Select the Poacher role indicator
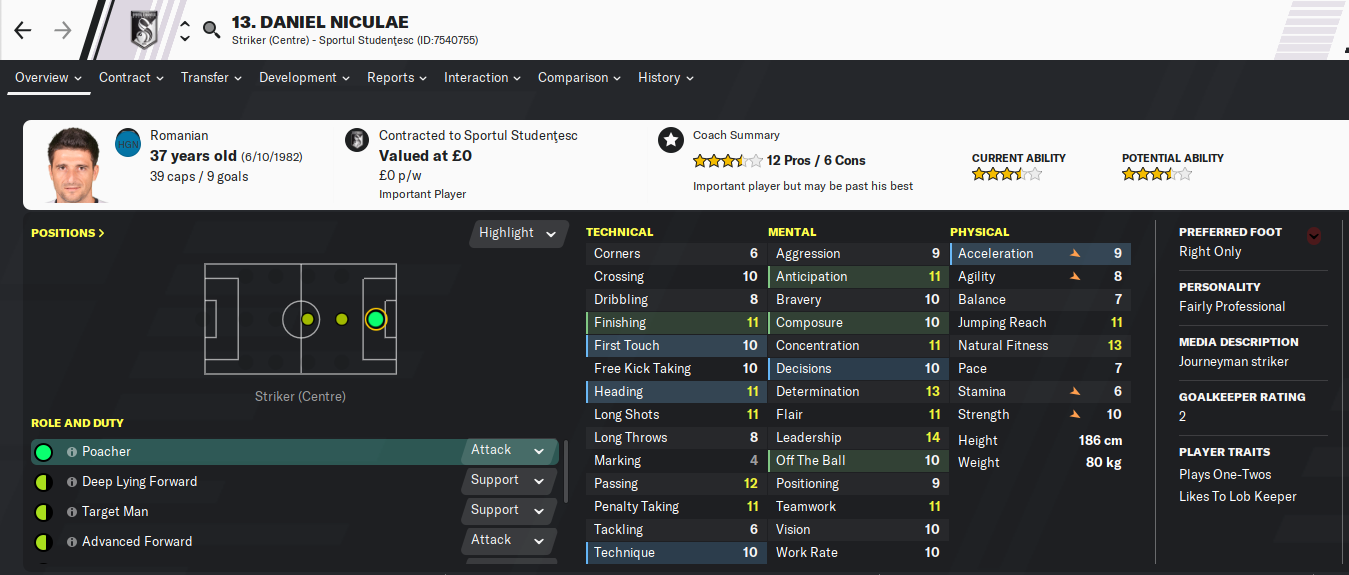 (x=43, y=452)
